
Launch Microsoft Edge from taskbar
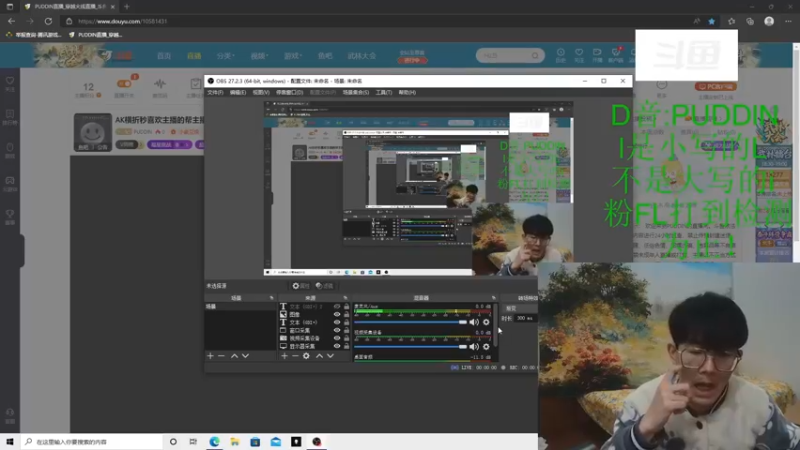(x=214, y=442)
